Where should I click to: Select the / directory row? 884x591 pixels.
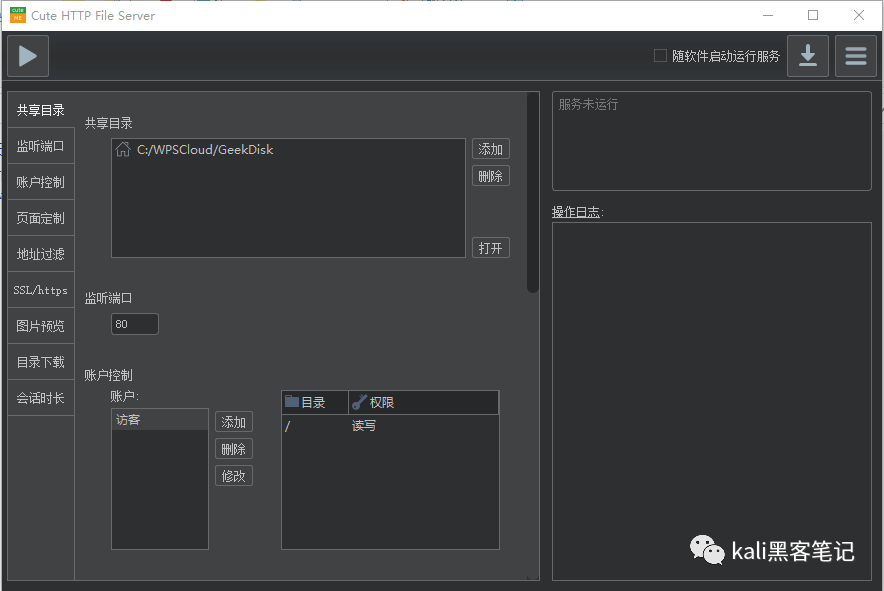pyautogui.click(x=390, y=426)
